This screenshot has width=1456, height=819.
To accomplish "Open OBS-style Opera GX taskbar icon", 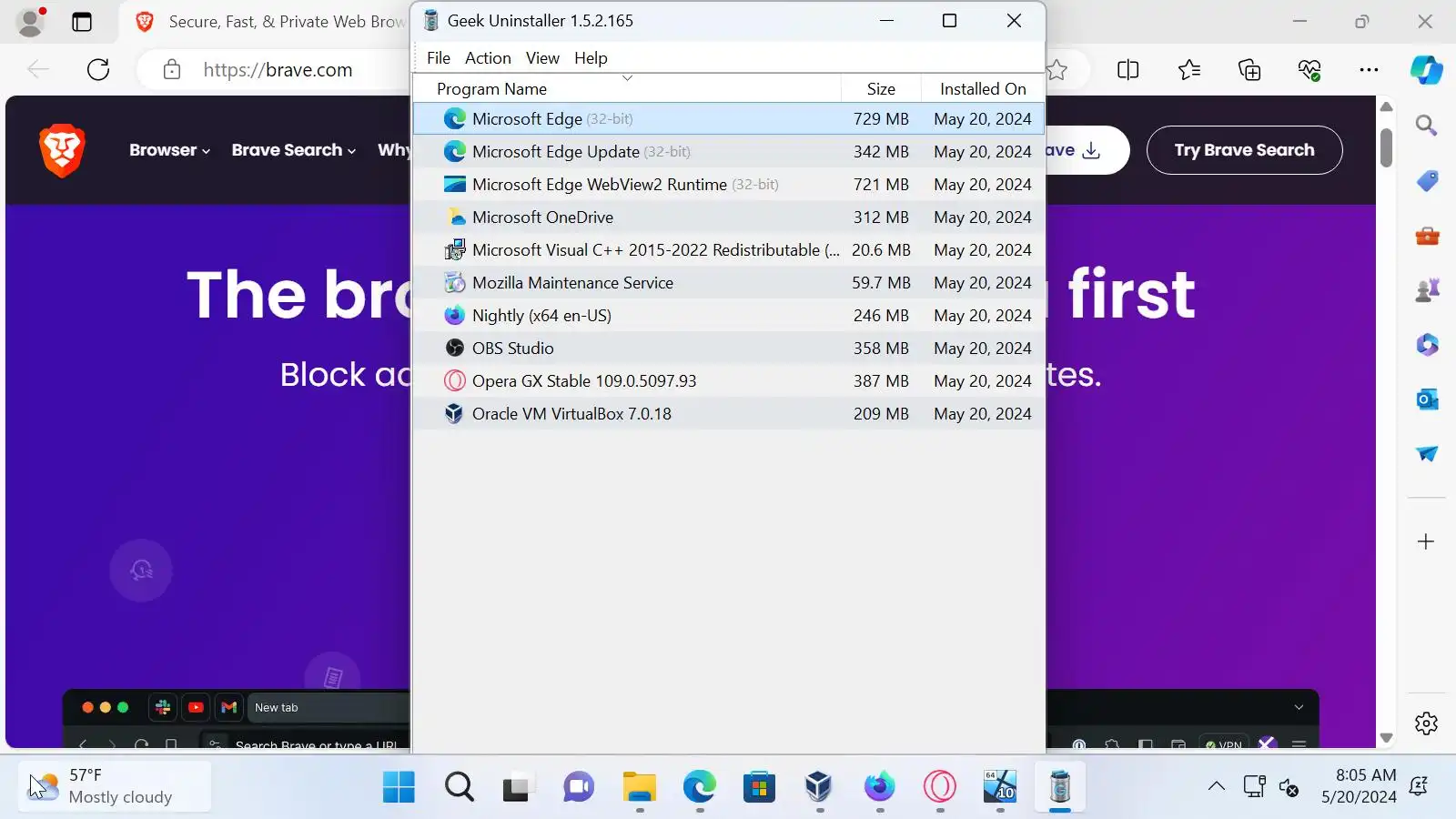I will (x=939, y=787).
